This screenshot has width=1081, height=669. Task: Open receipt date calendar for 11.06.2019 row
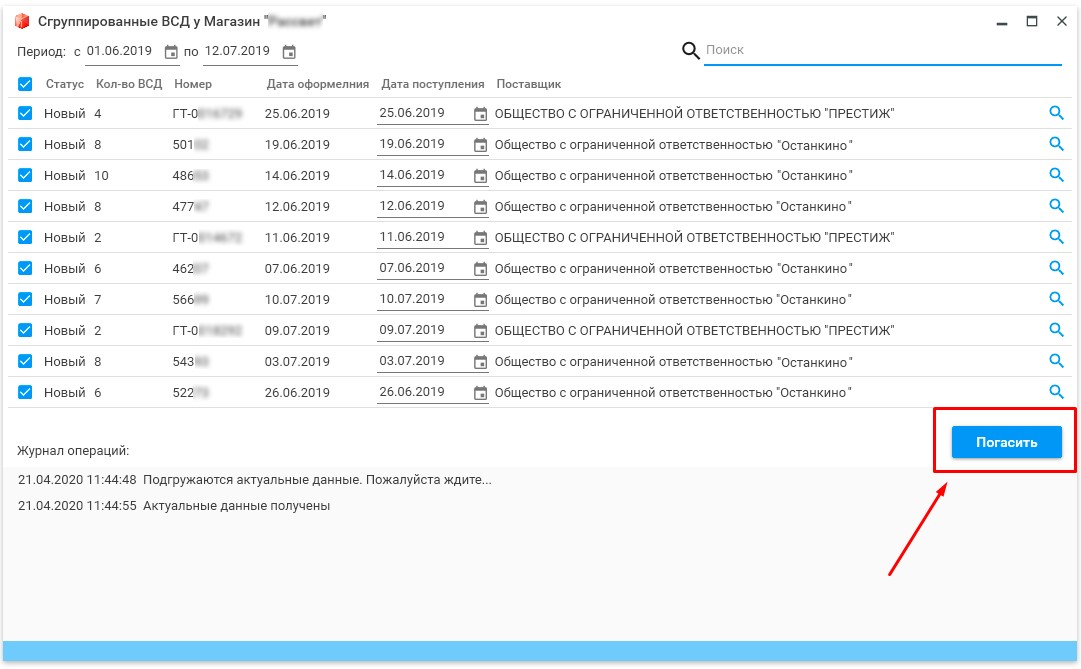pos(481,238)
